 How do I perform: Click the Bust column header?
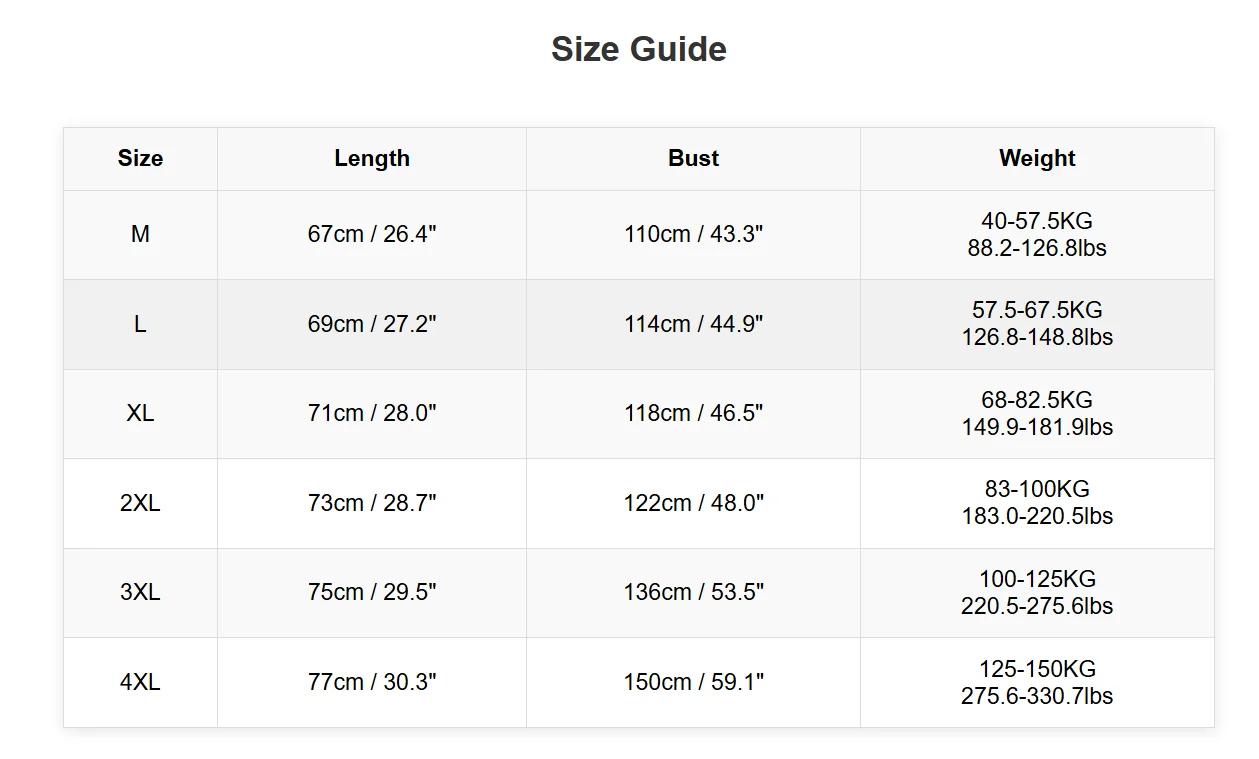tap(693, 158)
